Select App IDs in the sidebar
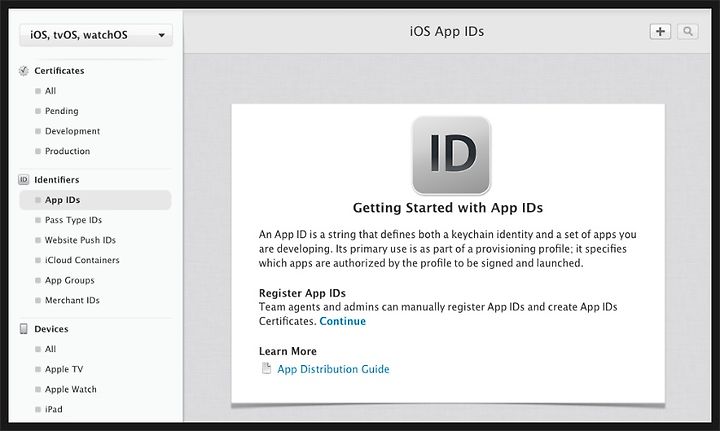 (95, 200)
